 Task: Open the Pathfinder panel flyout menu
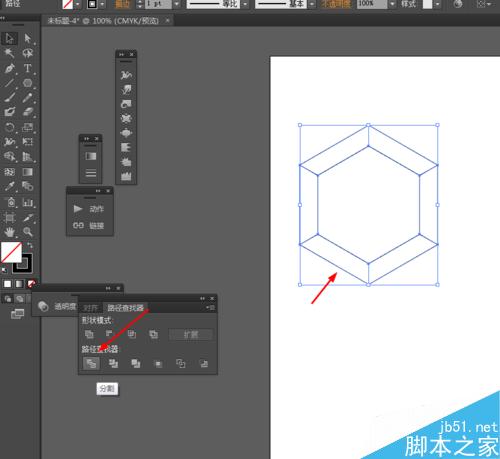point(211,307)
